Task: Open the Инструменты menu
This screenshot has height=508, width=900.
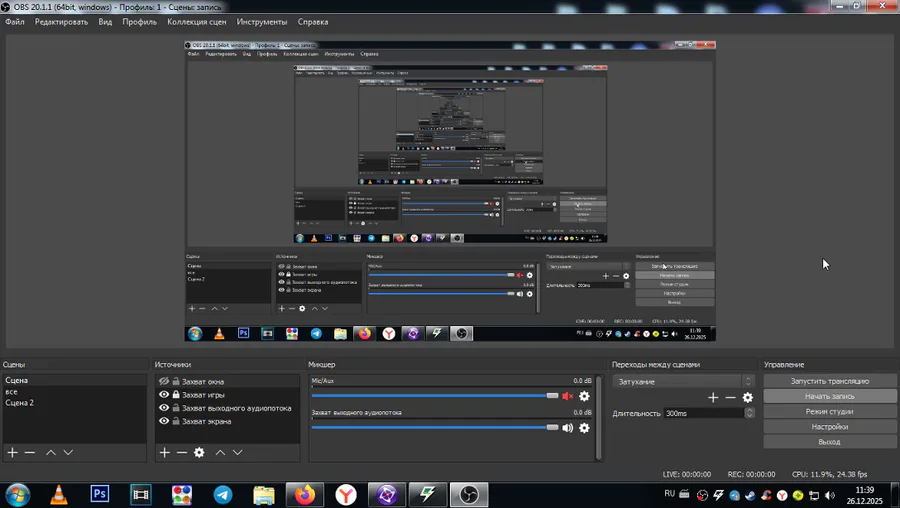Action: coord(262,22)
